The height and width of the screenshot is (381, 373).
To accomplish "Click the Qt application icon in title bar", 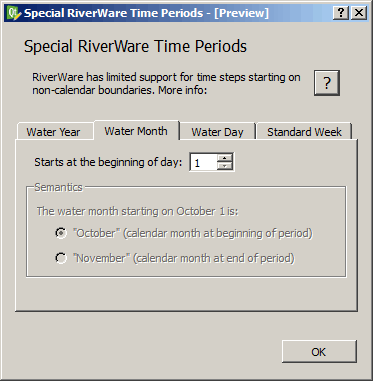I will [x=15, y=13].
